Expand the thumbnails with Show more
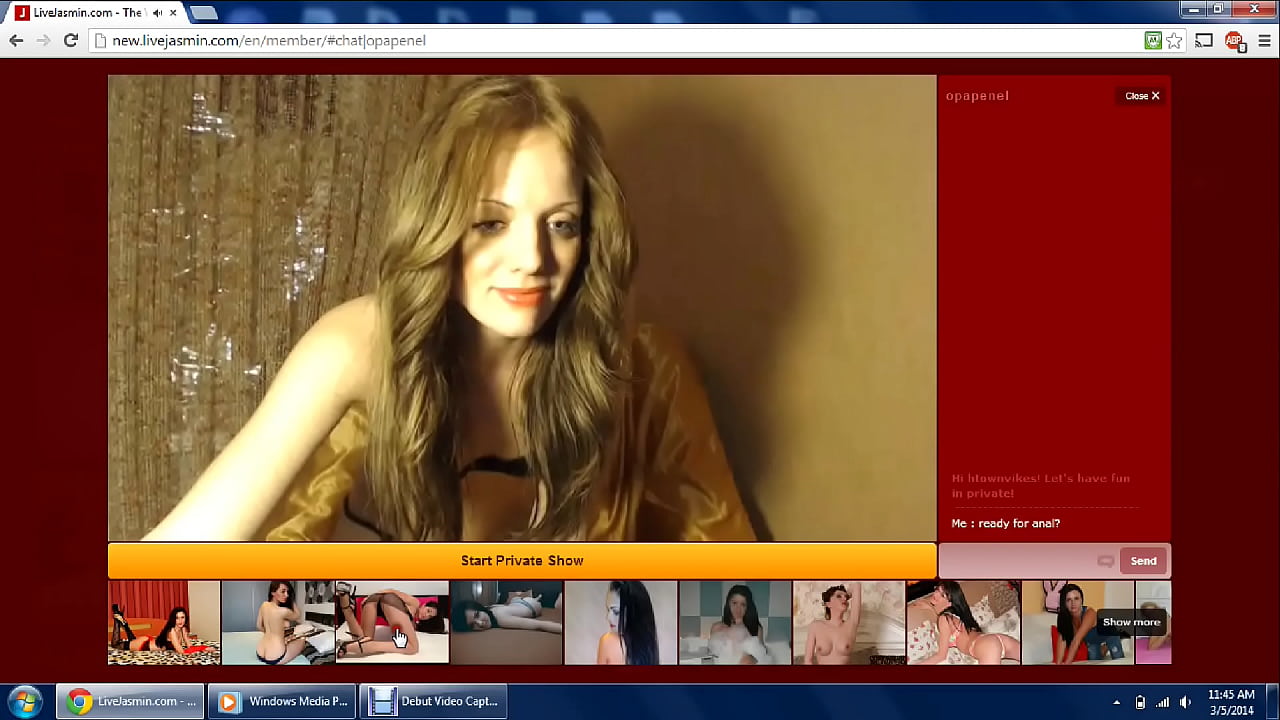The image size is (1280, 720). pyautogui.click(x=1131, y=622)
